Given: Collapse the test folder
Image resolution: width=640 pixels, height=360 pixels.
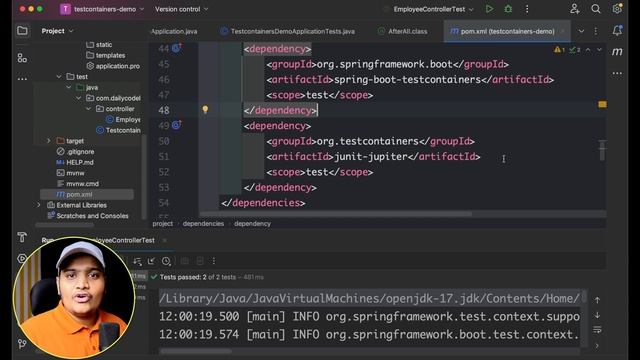Looking at the screenshot, I should tap(59, 77).
